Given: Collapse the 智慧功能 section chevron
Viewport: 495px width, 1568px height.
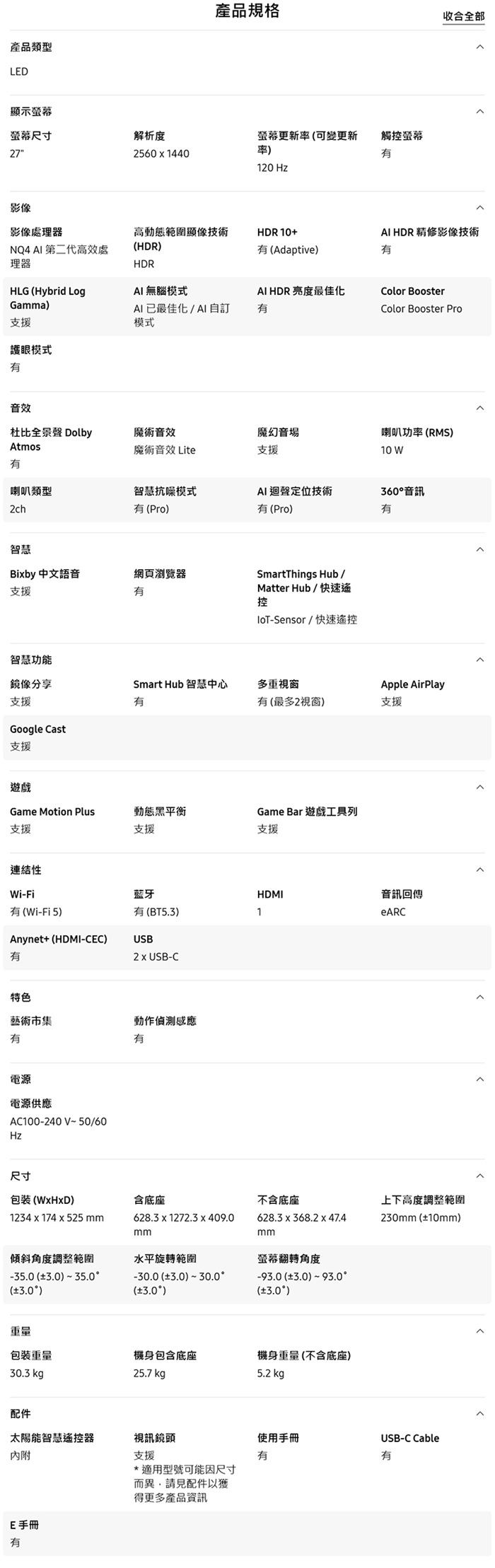Looking at the screenshot, I should point(480,660).
